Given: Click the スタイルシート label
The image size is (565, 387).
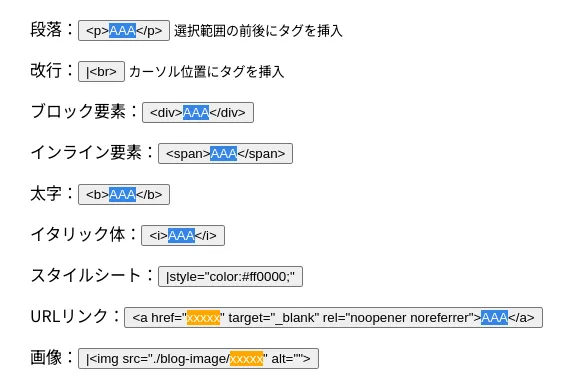Looking at the screenshot, I should pyautogui.click(x=86, y=276).
